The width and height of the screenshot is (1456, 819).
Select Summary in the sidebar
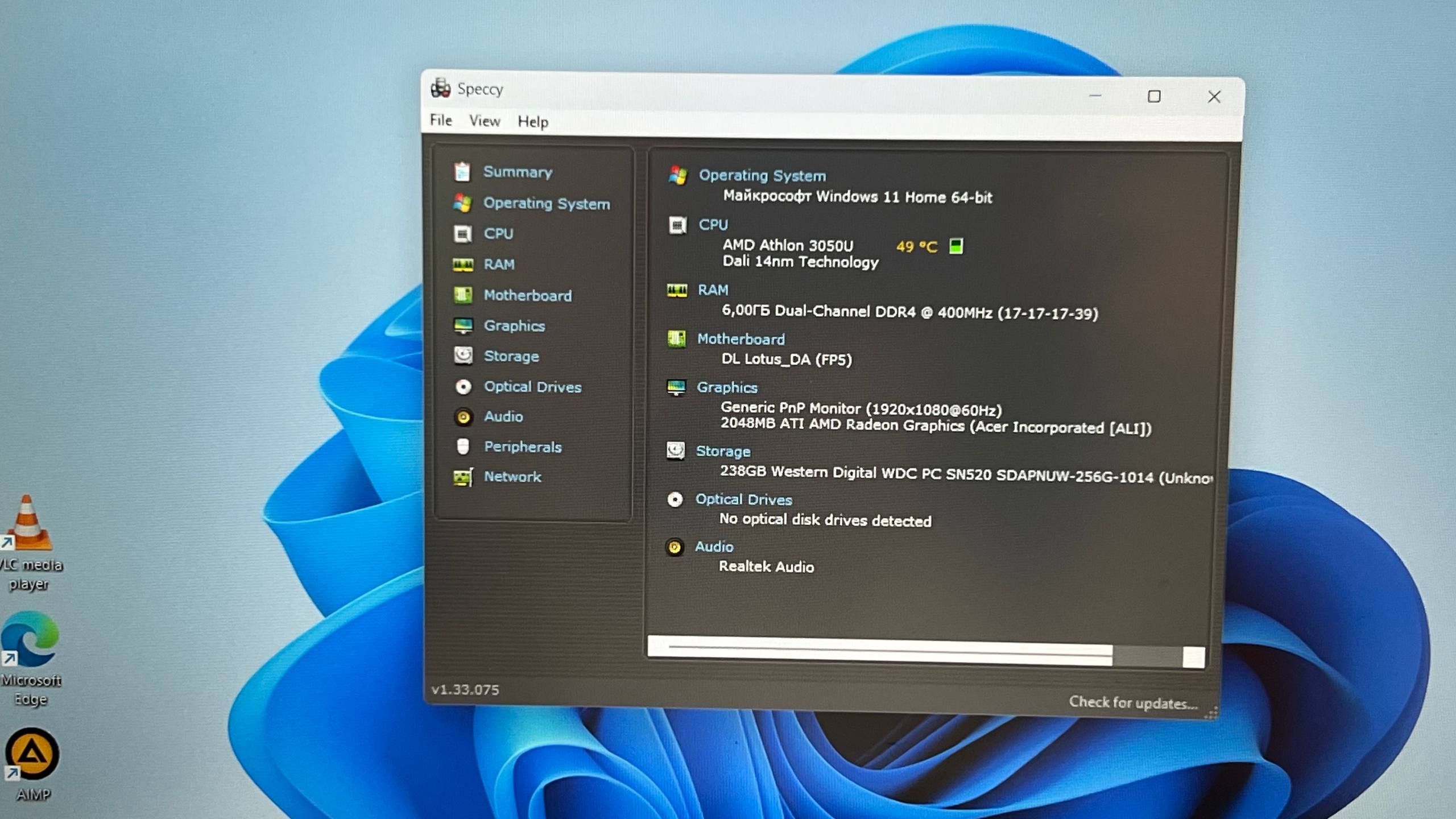tap(518, 172)
